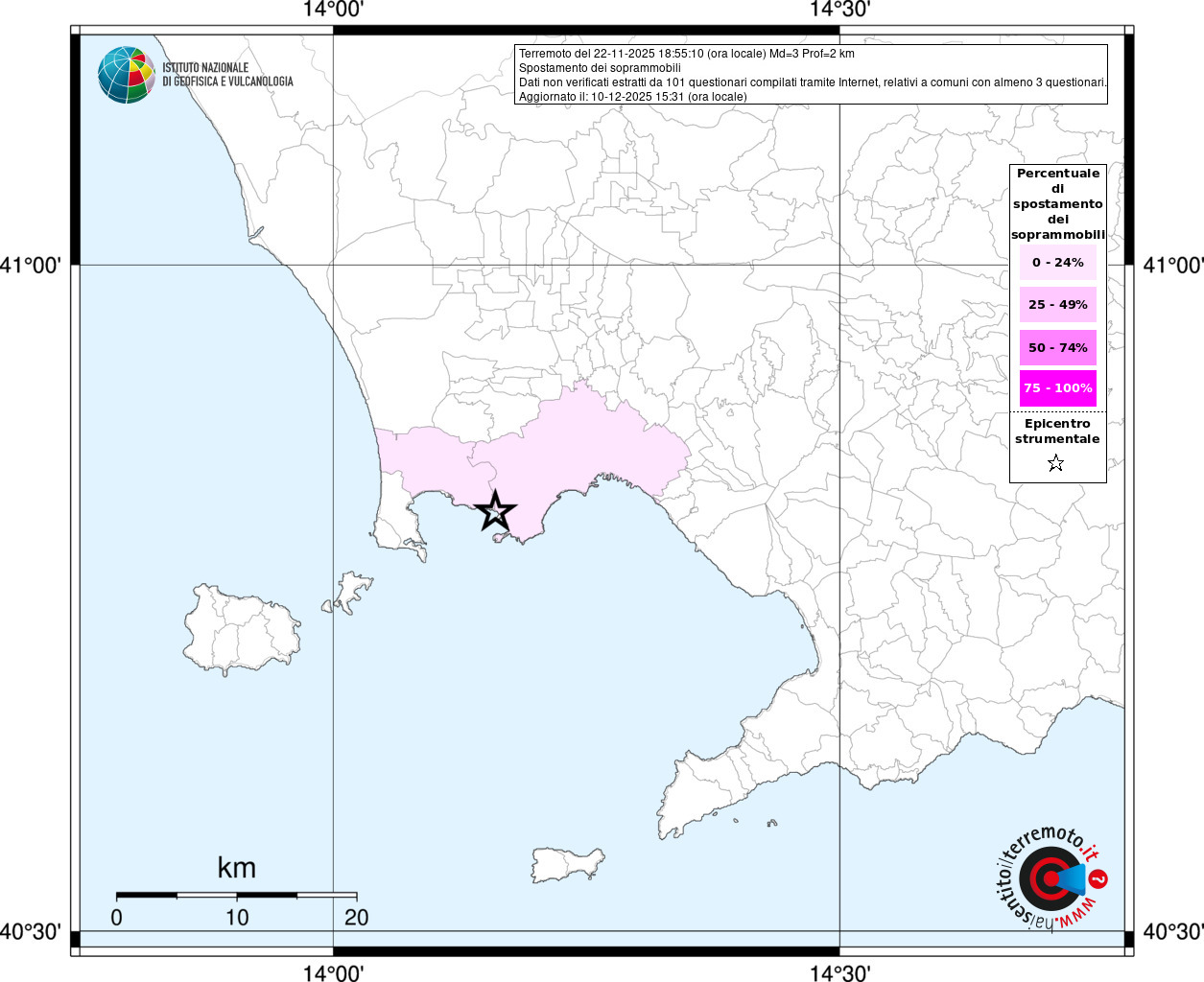
Task: Select the 50 - 74% legend swatch
Action: pyautogui.click(x=1058, y=347)
